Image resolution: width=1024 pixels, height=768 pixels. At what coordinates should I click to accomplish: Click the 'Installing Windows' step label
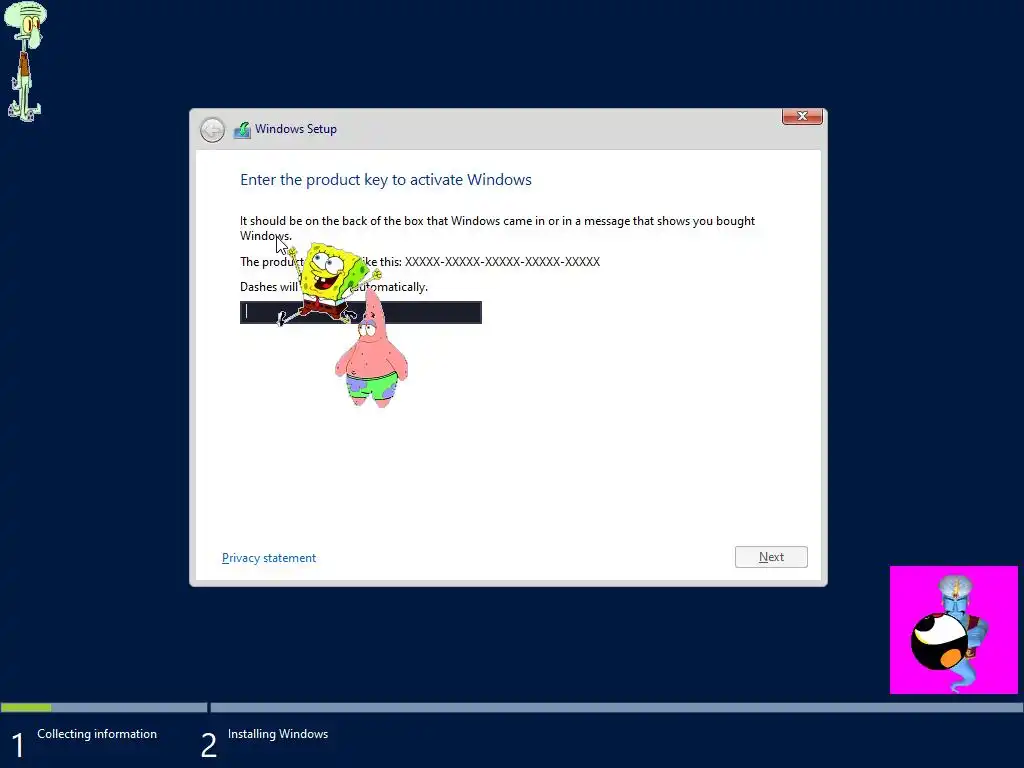point(278,734)
